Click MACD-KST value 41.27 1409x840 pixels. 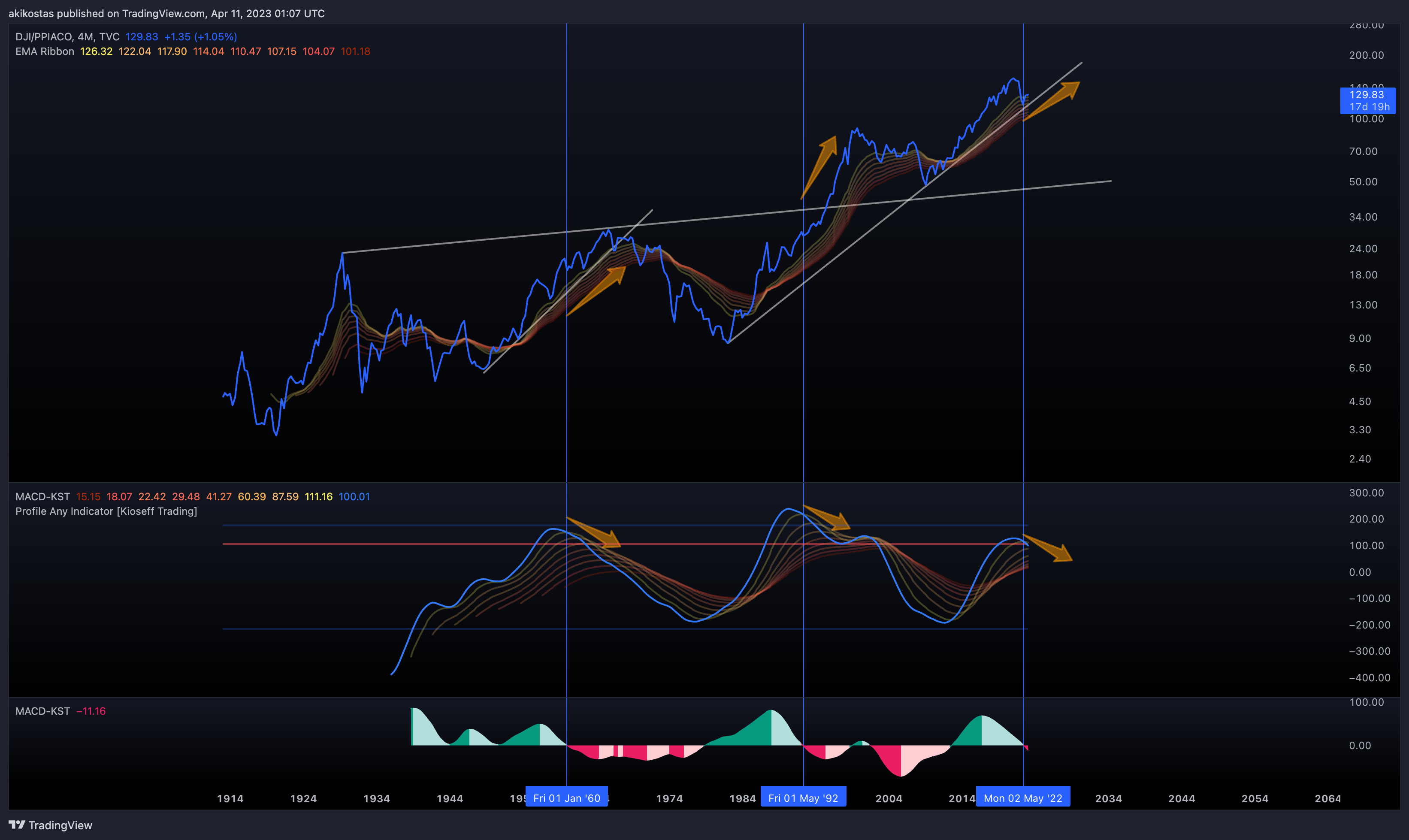click(x=219, y=497)
